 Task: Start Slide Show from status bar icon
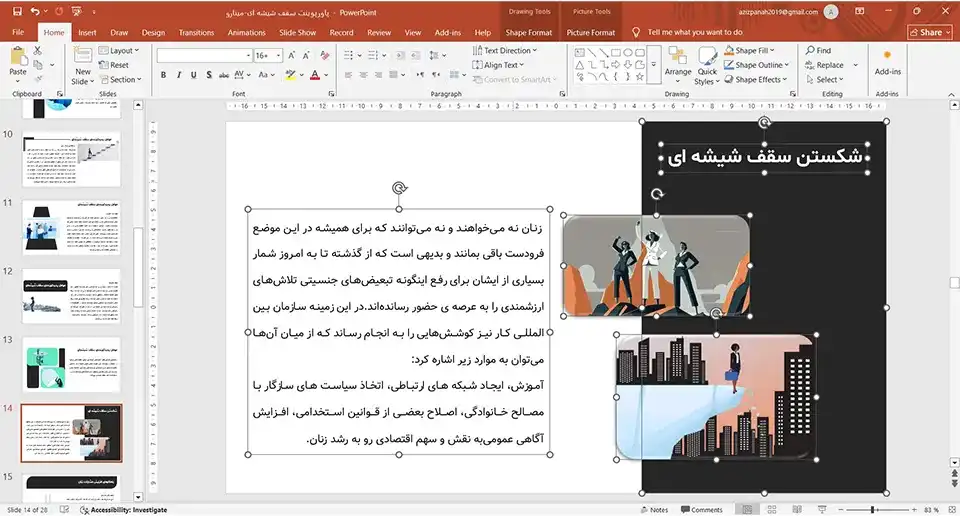(x=822, y=509)
